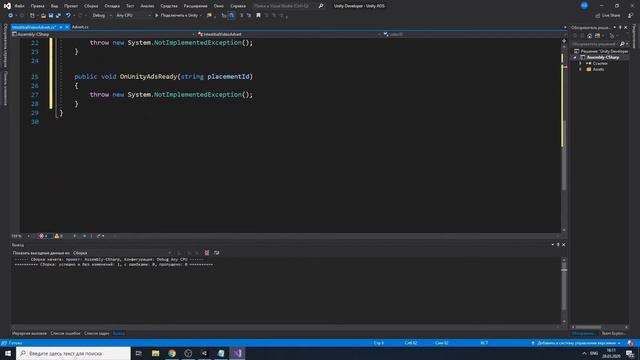
Task: Pin the Solution Explorer panel
Action: tap(620, 27)
